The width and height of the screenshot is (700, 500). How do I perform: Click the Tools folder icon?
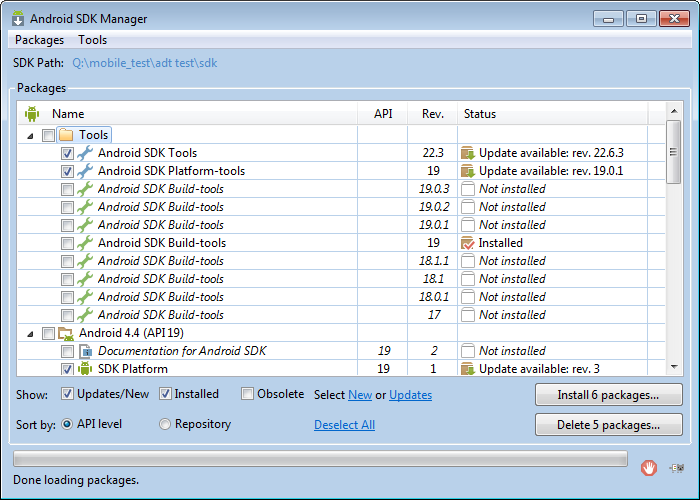point(66,135)
